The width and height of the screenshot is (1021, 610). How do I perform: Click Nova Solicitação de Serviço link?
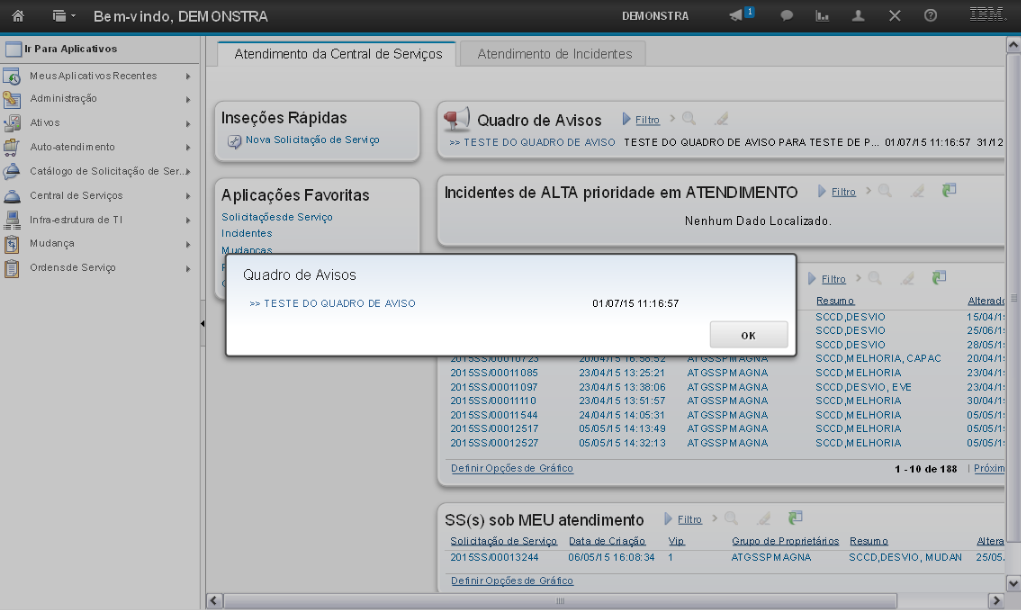tap(312, 140)
